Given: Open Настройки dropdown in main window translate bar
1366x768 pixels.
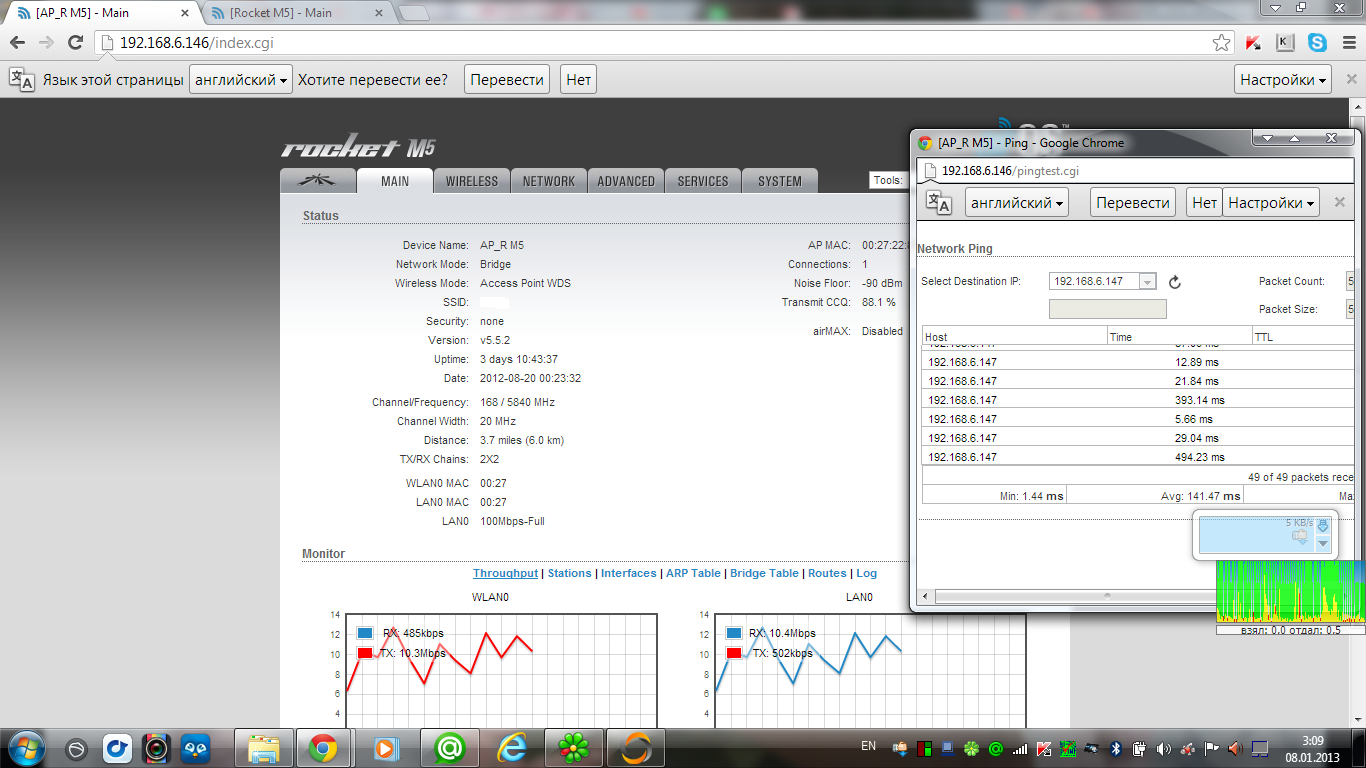Looking at the screenshot, I should click(1283, 80).
